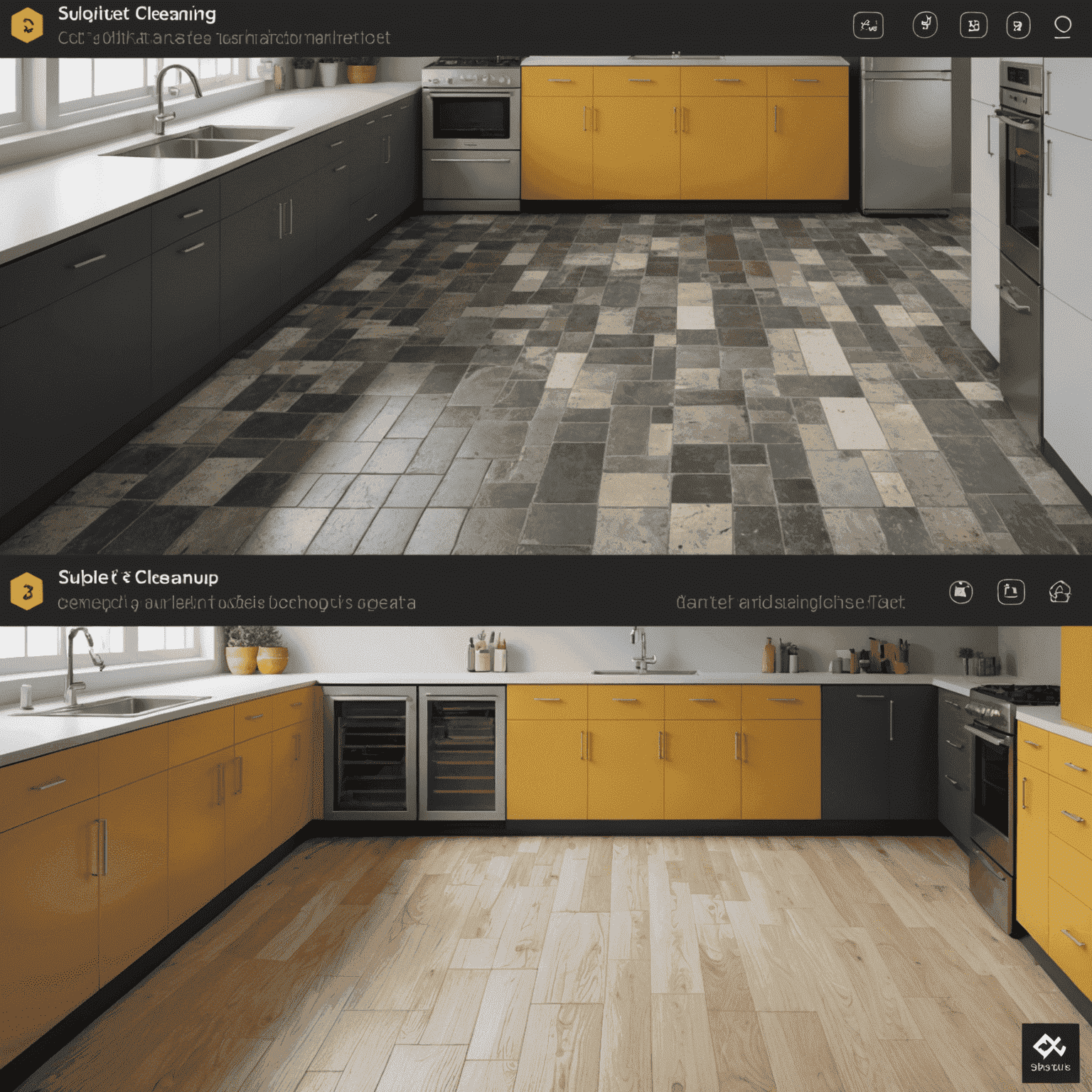
Task: Open the slate tile floor kitchen photo
Action: (x=546, y=306)
